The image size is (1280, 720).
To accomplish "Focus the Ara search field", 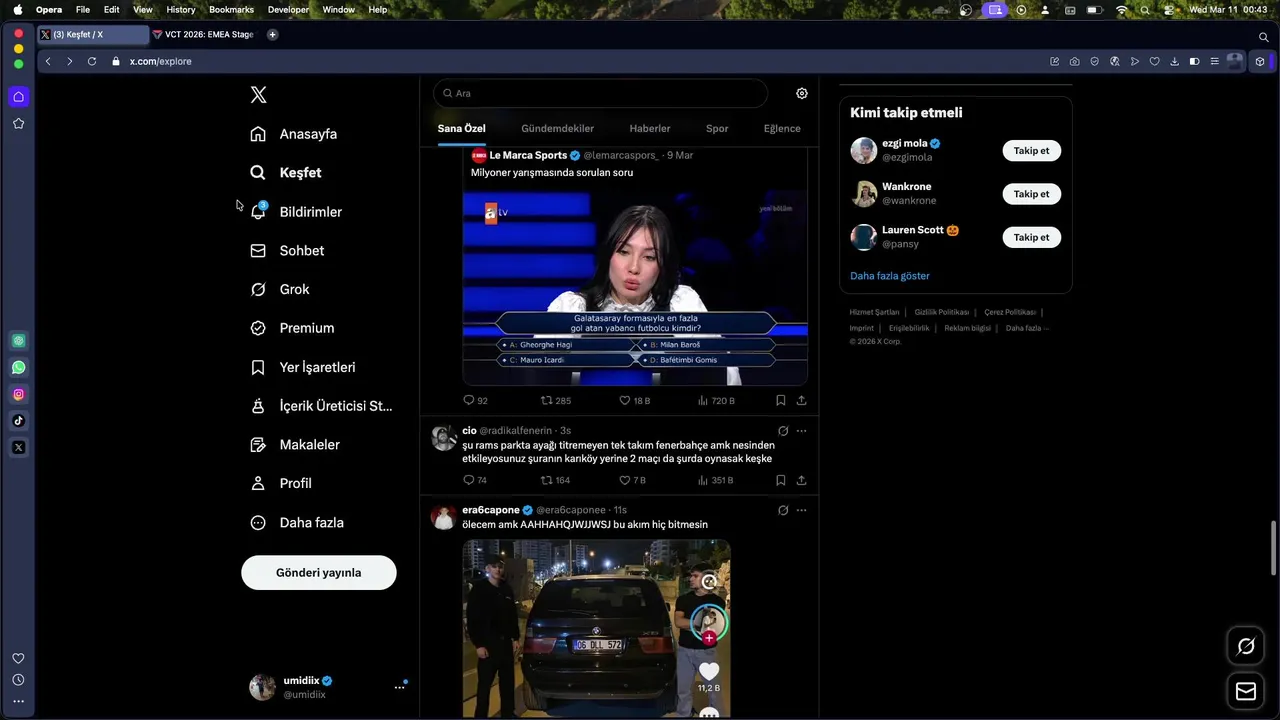I will point(600,93).
